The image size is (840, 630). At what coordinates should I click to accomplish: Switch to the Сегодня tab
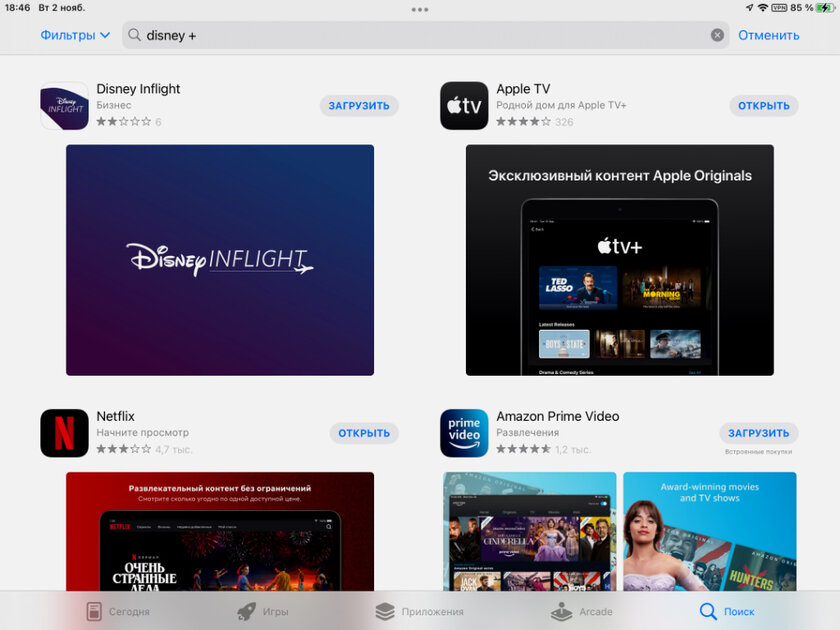point(118,611)
